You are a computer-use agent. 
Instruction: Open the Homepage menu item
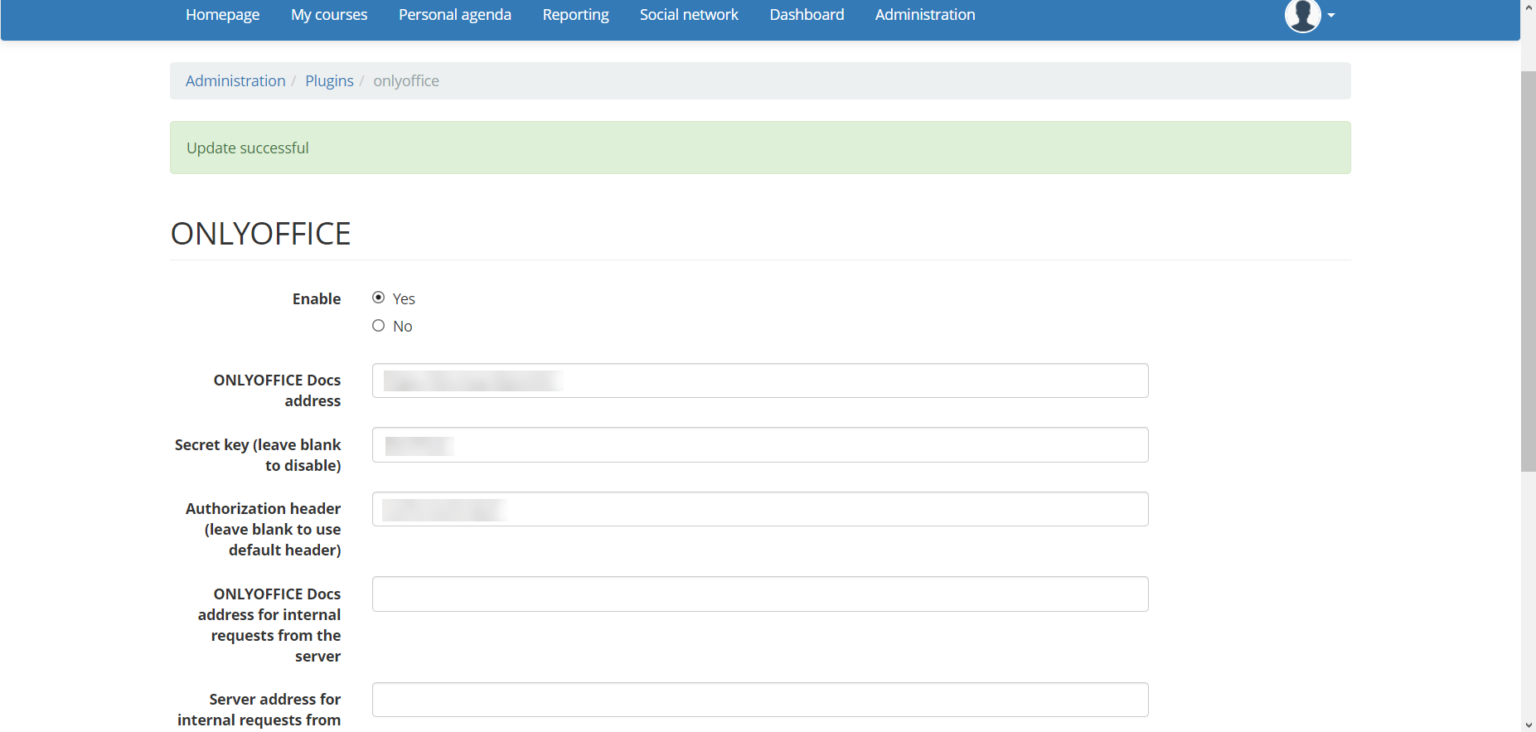(x=222, y=14)
